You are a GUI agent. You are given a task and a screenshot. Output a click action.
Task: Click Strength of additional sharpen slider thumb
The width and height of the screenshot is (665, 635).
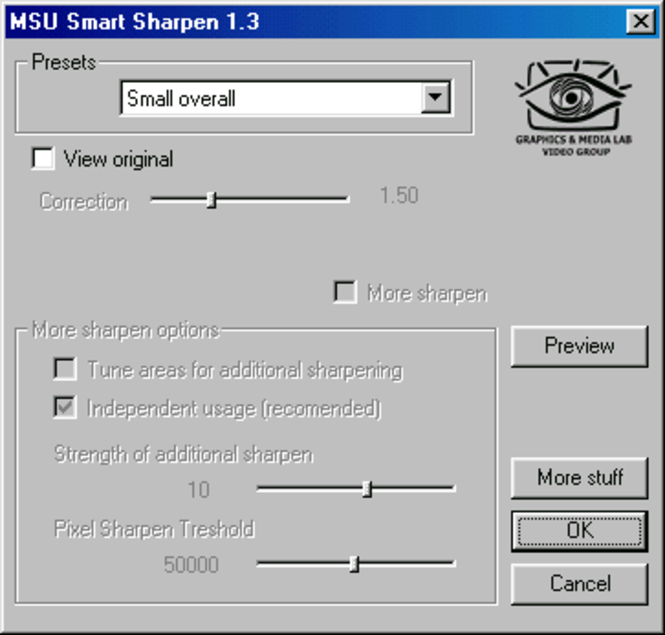pyautogui.click(x=367, y=489)
